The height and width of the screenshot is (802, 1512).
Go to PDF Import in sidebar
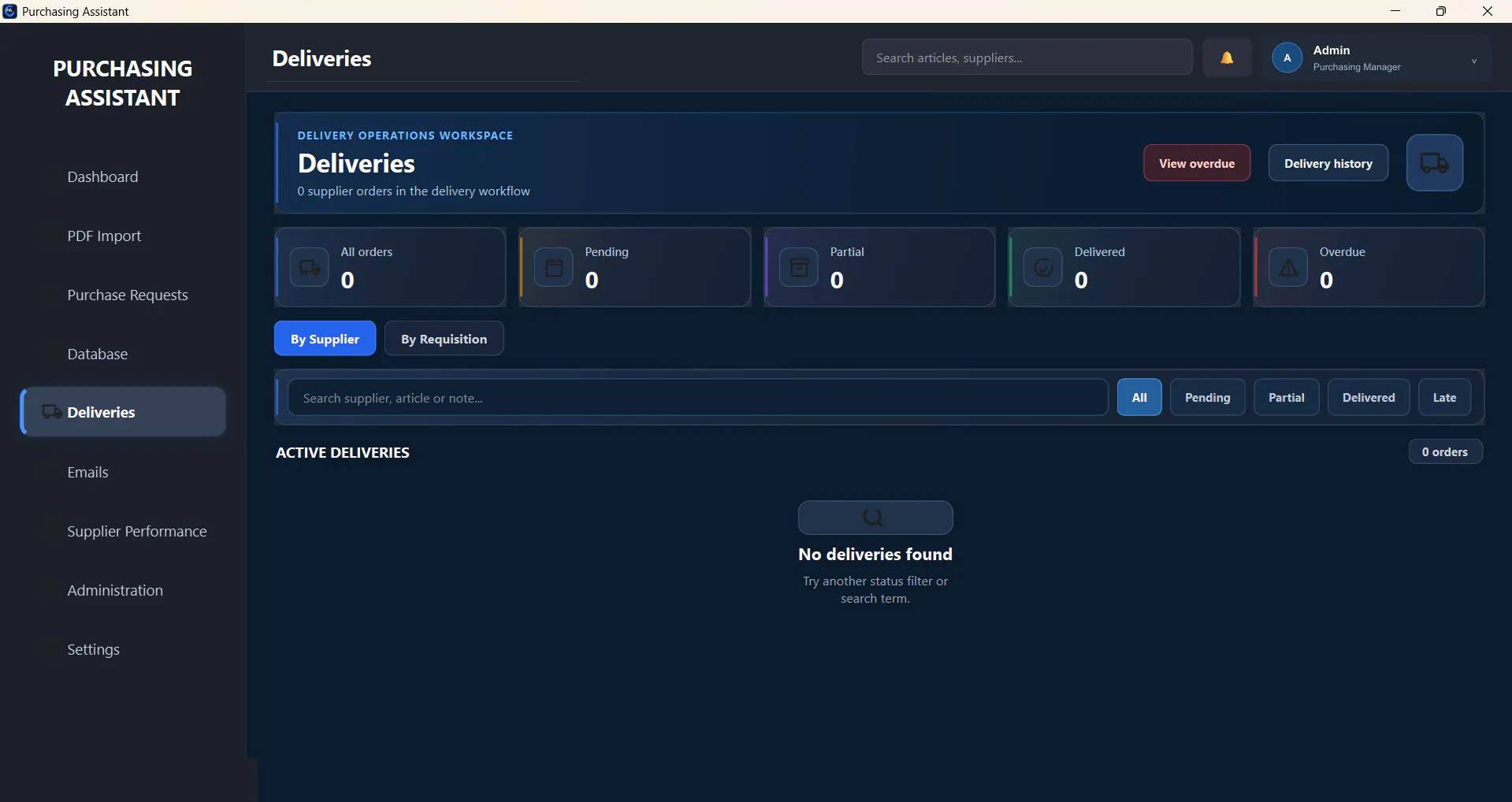coord(104,236)
